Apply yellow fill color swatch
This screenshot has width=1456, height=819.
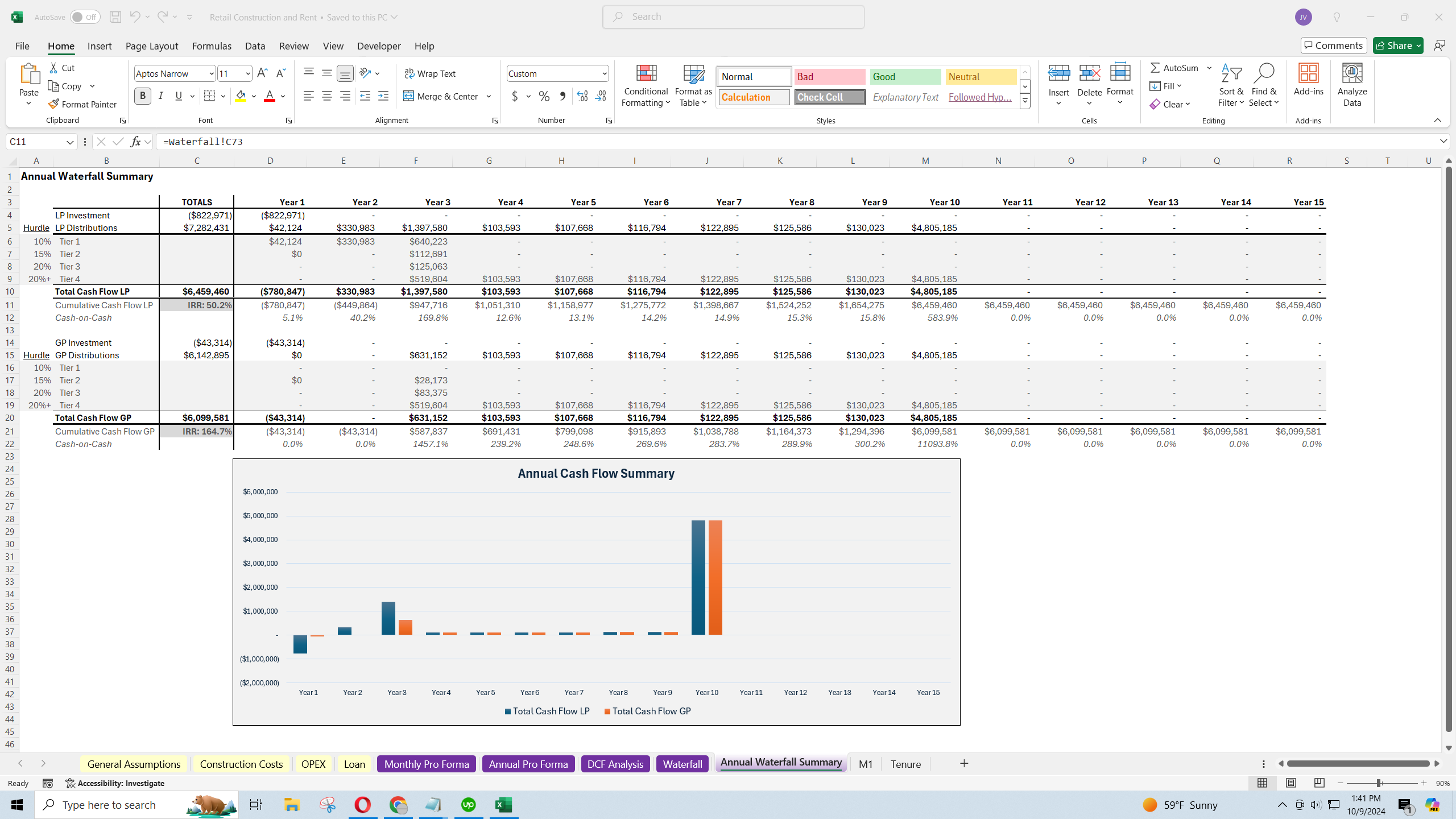pos(241,96)
